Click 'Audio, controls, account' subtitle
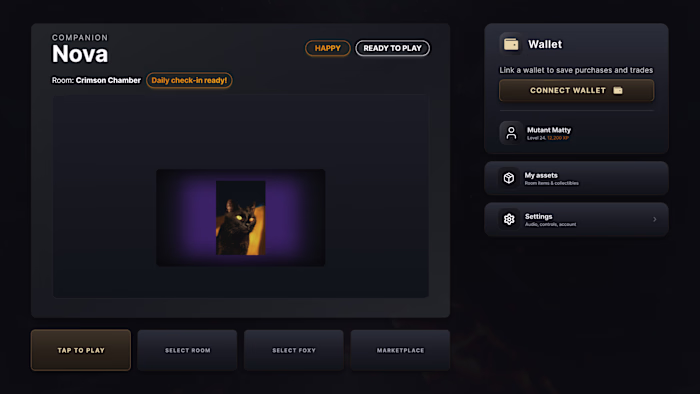700x394 pixels. (550, 224)
